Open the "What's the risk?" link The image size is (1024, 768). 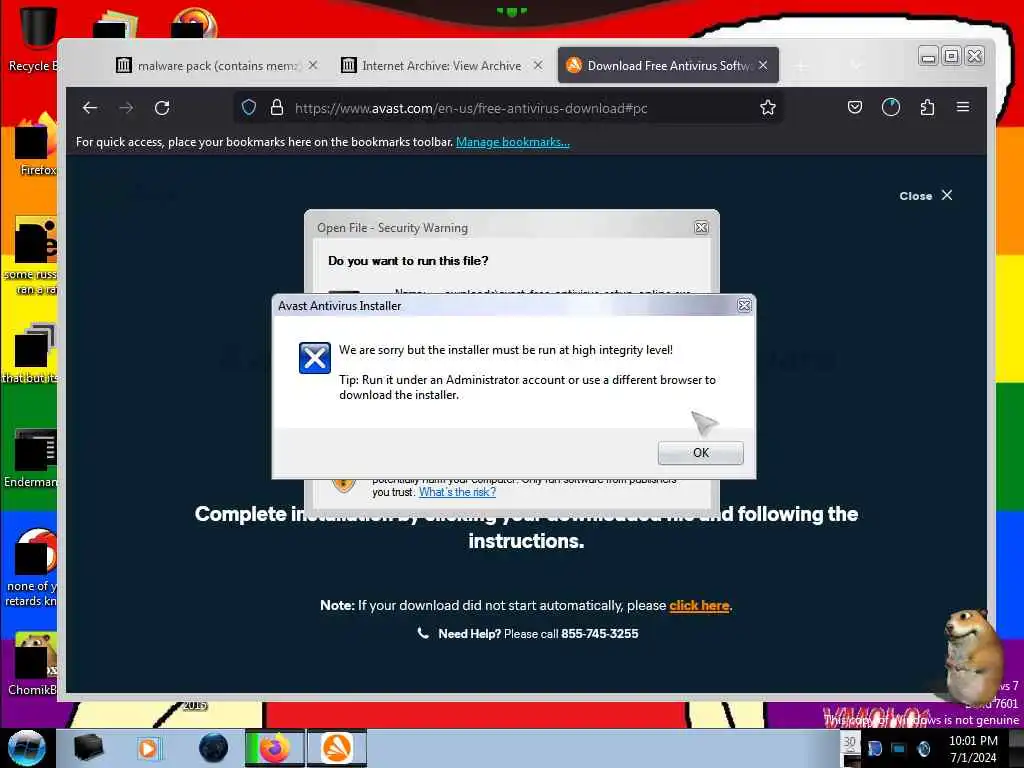[x=457, y=492]
